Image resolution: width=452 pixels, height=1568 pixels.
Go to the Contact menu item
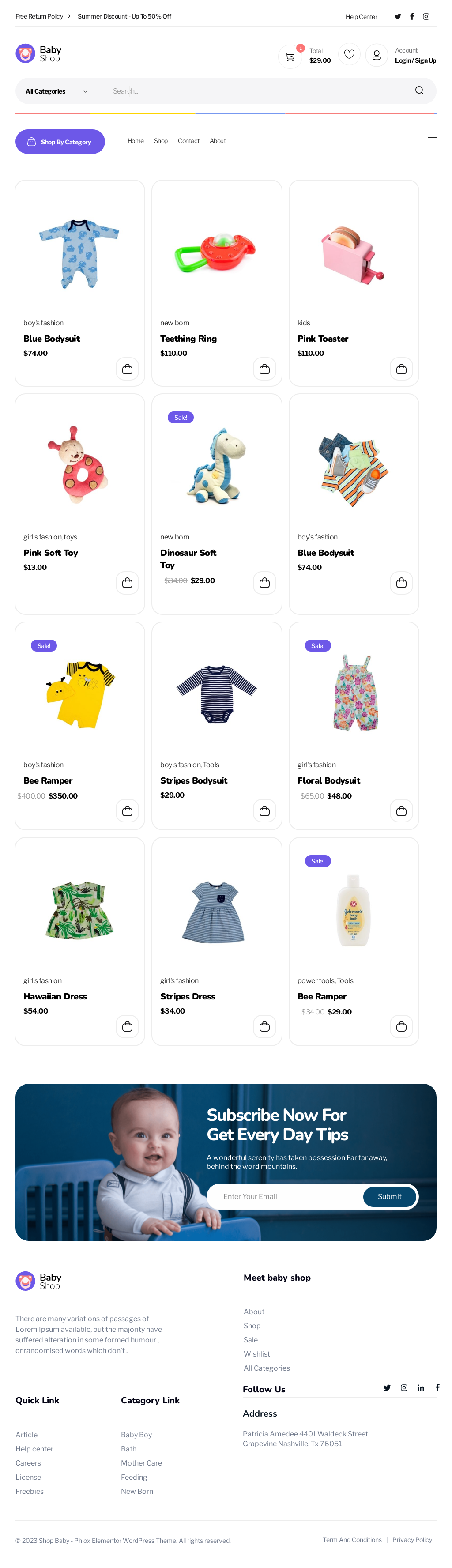coord(188,141)
